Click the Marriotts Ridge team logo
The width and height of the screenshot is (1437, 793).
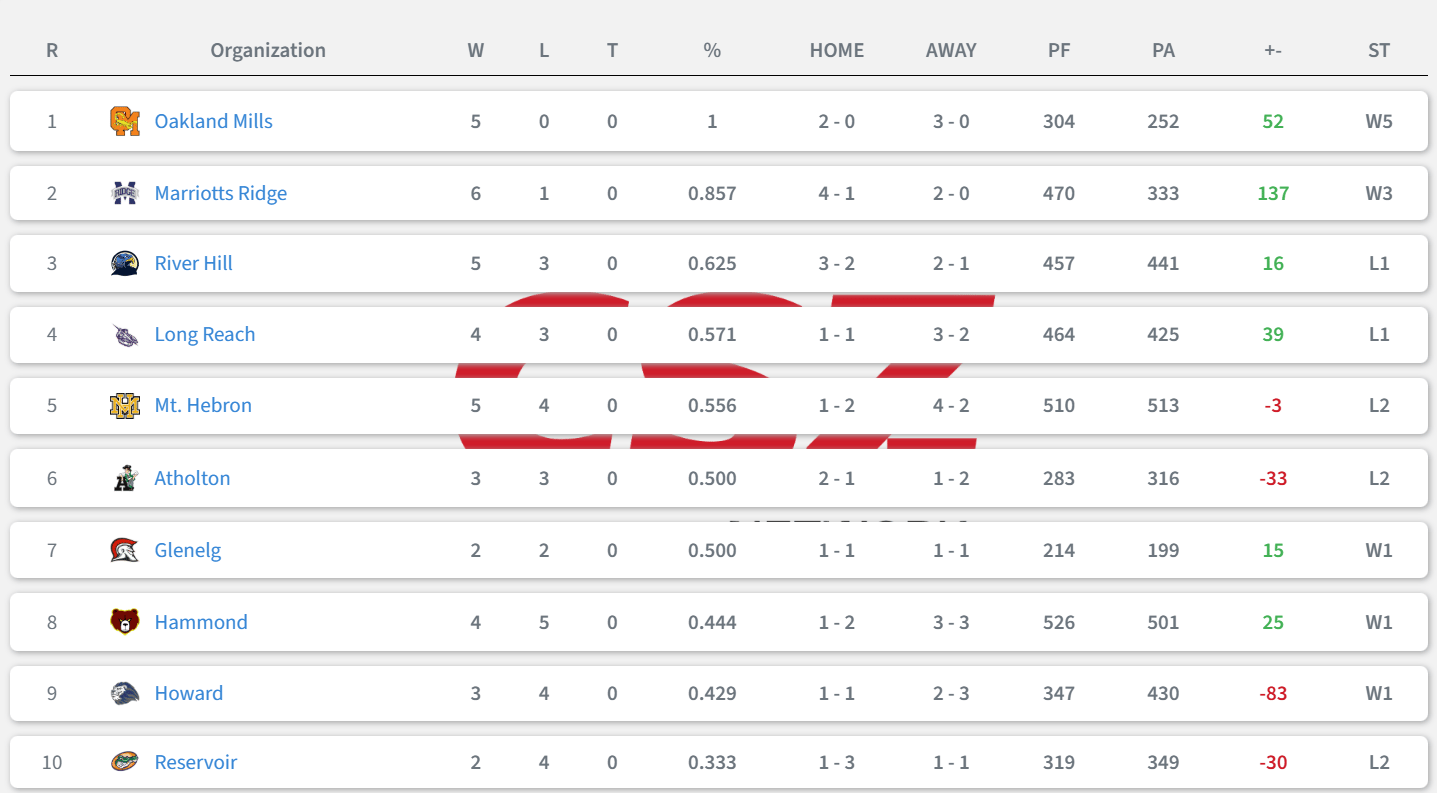pyautogui.click(x=125, y=193)
